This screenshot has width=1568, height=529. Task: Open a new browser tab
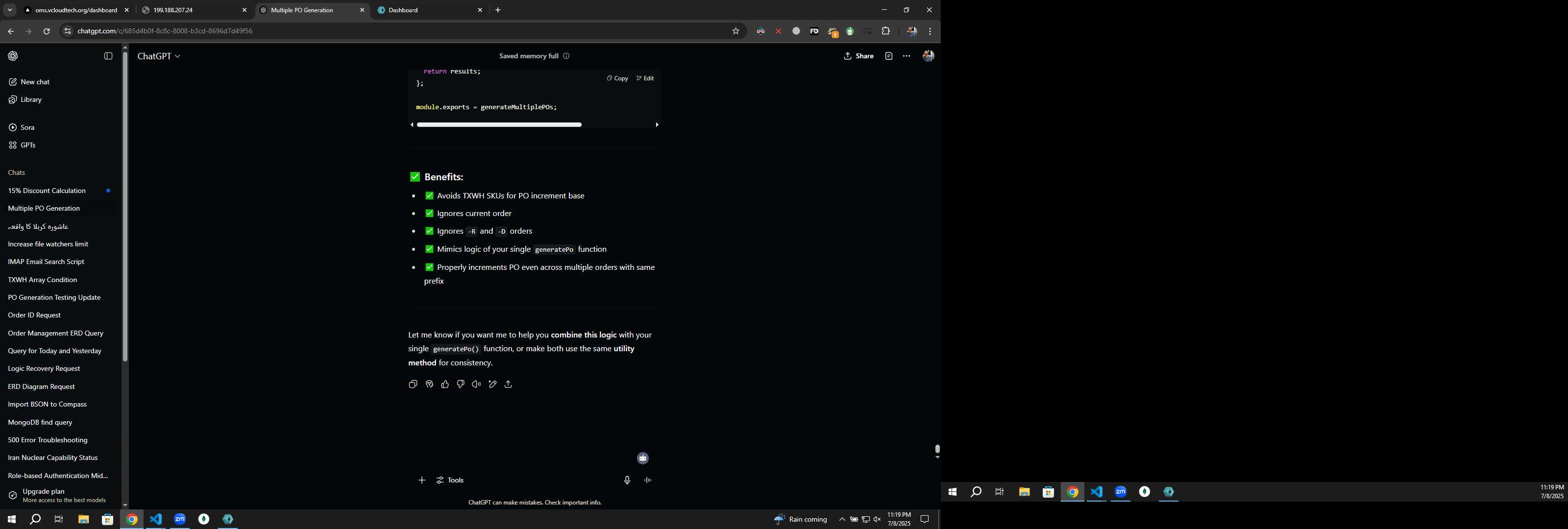(498, 10)
